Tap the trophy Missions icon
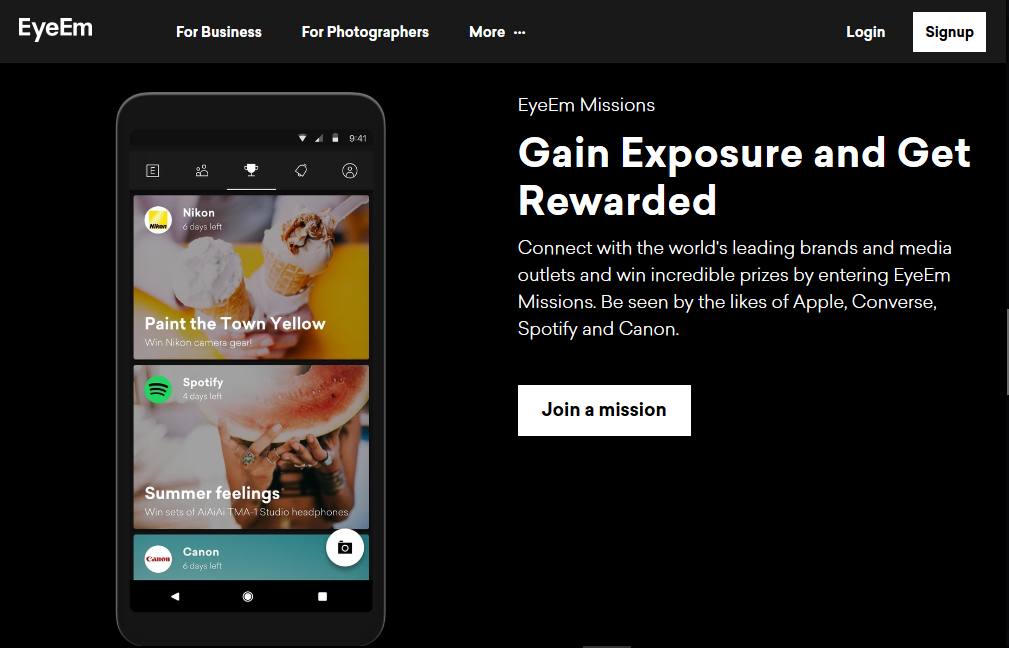 (x=251, y=170)
